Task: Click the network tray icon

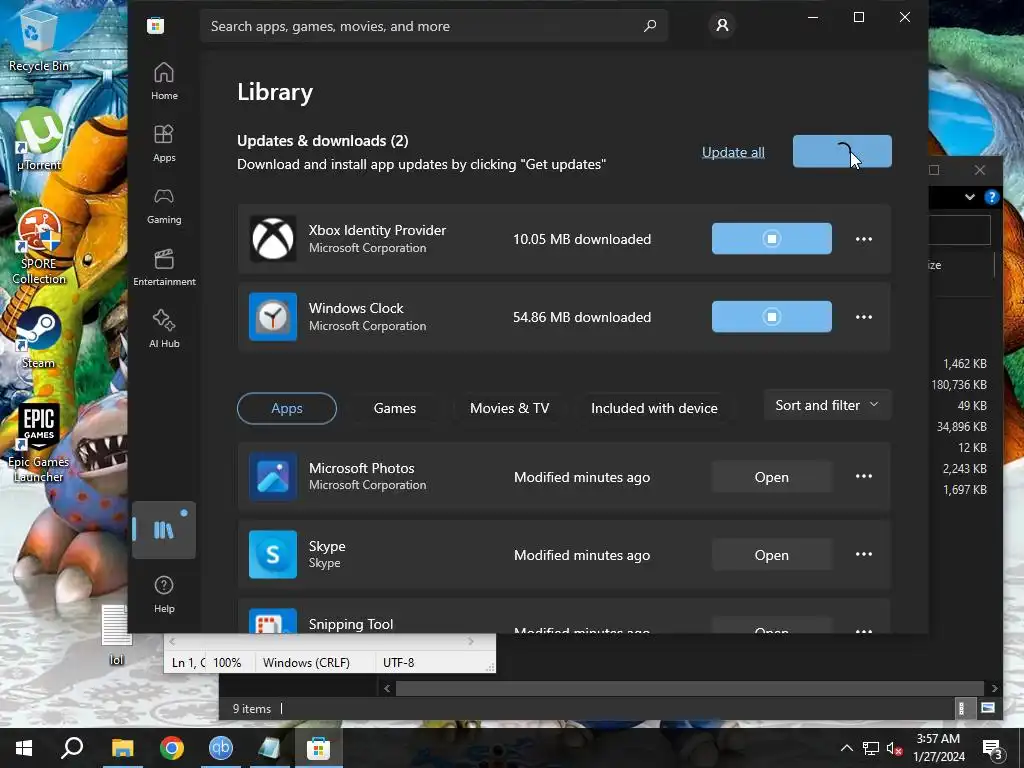Action: [871, 748]
